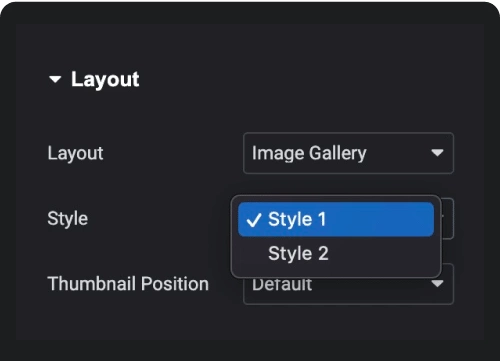The width and height of the screenshot is (500, 361).
Task: Click the Layout field label
Action: pos(75,153)
